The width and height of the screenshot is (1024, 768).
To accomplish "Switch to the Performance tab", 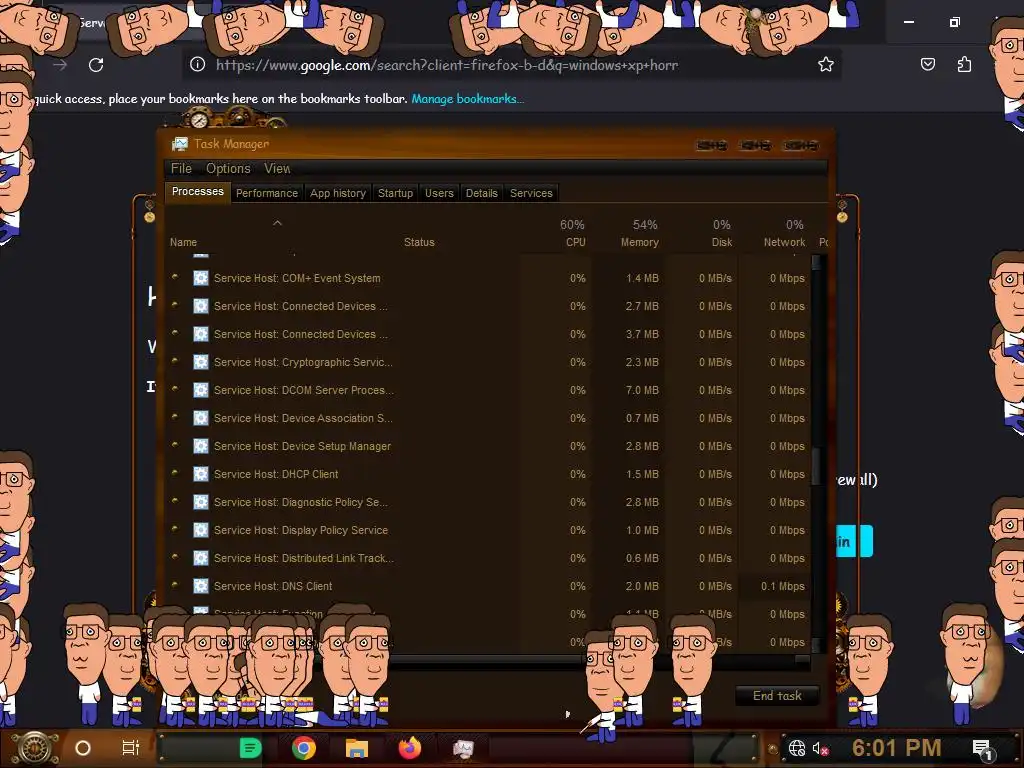I will point(266,193).
